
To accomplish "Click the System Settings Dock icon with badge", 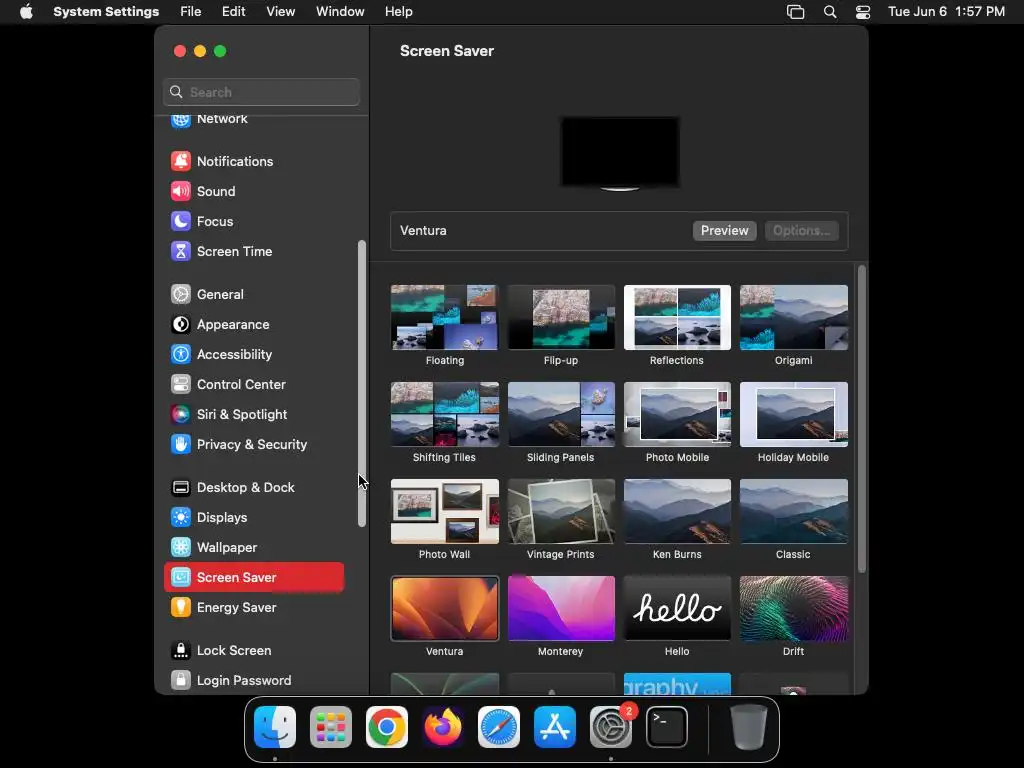I will [x=611, y=727].
